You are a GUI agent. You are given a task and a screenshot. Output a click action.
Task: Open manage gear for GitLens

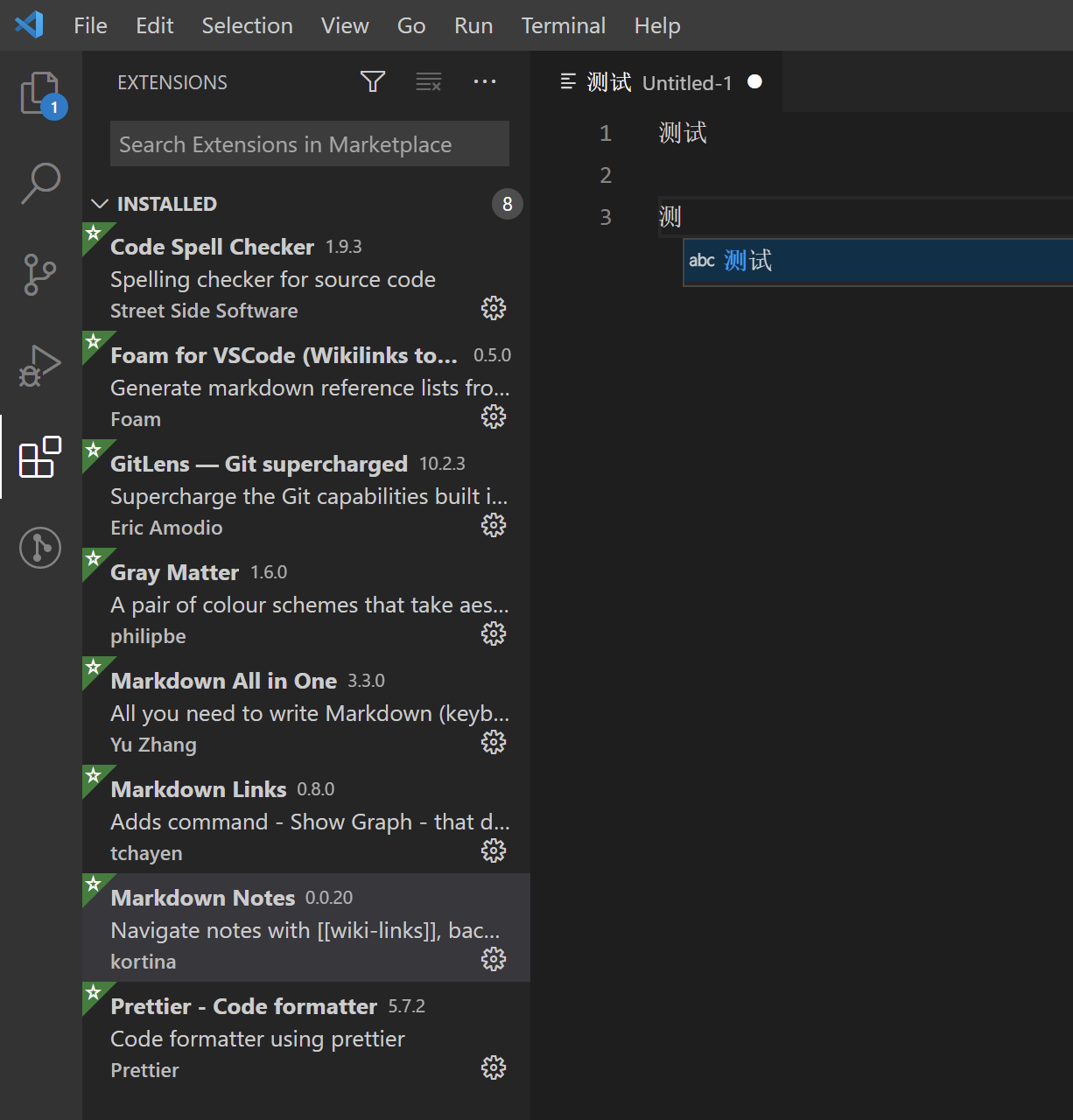494,525
